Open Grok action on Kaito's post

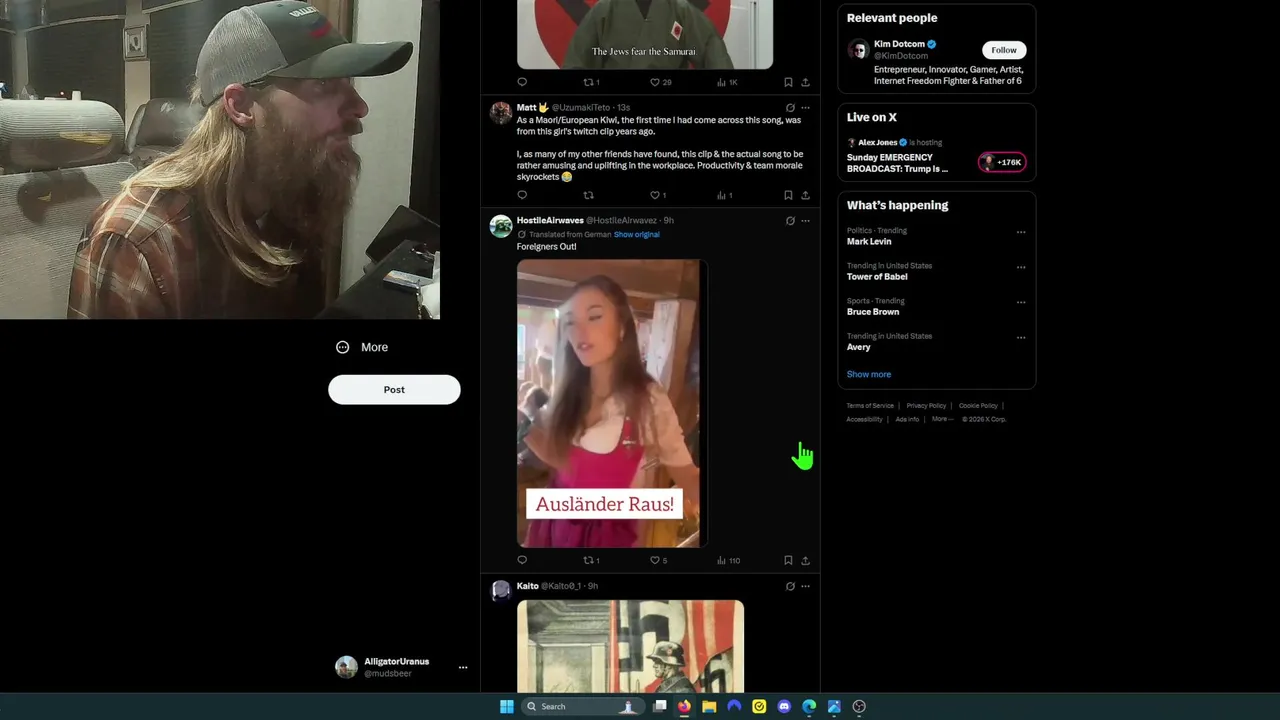[x=790, y=586]
